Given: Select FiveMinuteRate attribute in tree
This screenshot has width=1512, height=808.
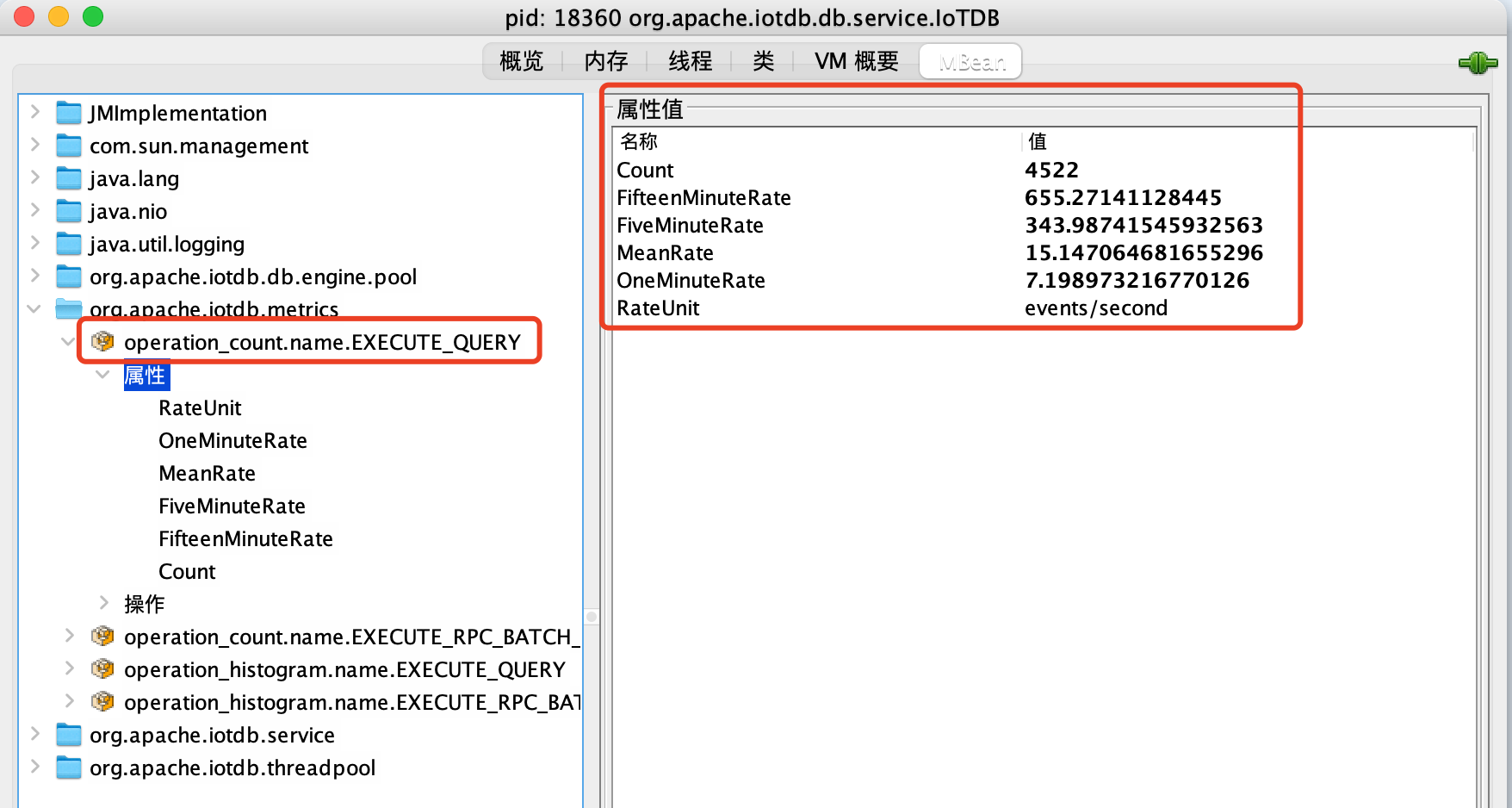Looking at the screenshot, I should (232, 507).
